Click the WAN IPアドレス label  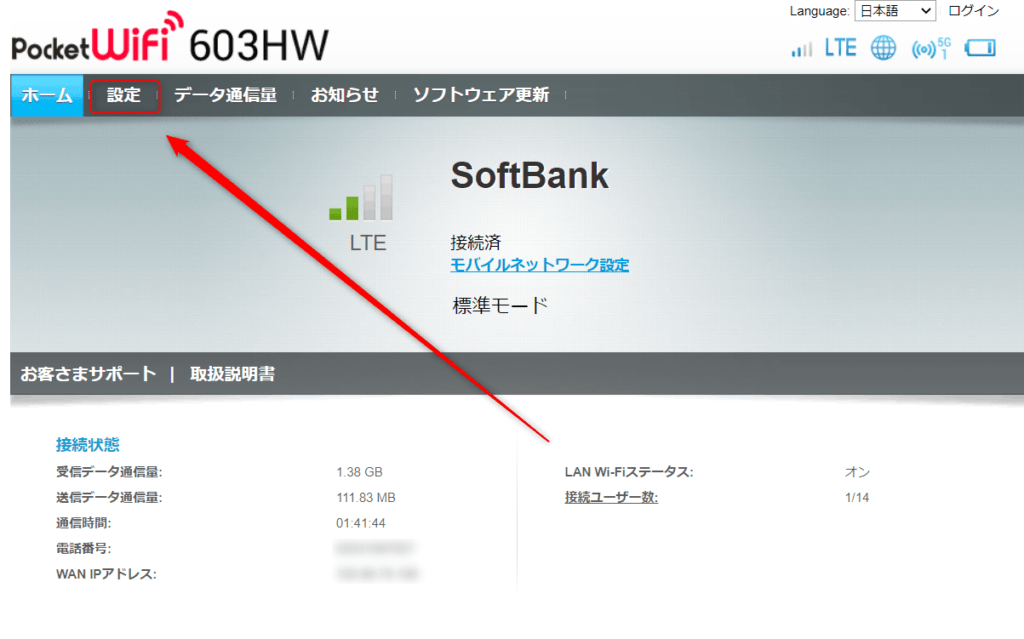106,574
